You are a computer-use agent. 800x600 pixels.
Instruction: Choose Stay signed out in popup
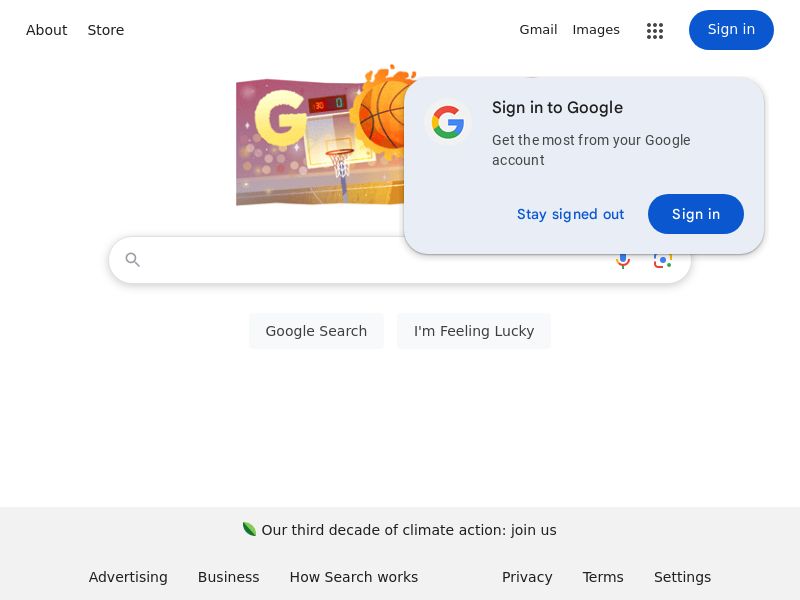[x=570, y=214]
